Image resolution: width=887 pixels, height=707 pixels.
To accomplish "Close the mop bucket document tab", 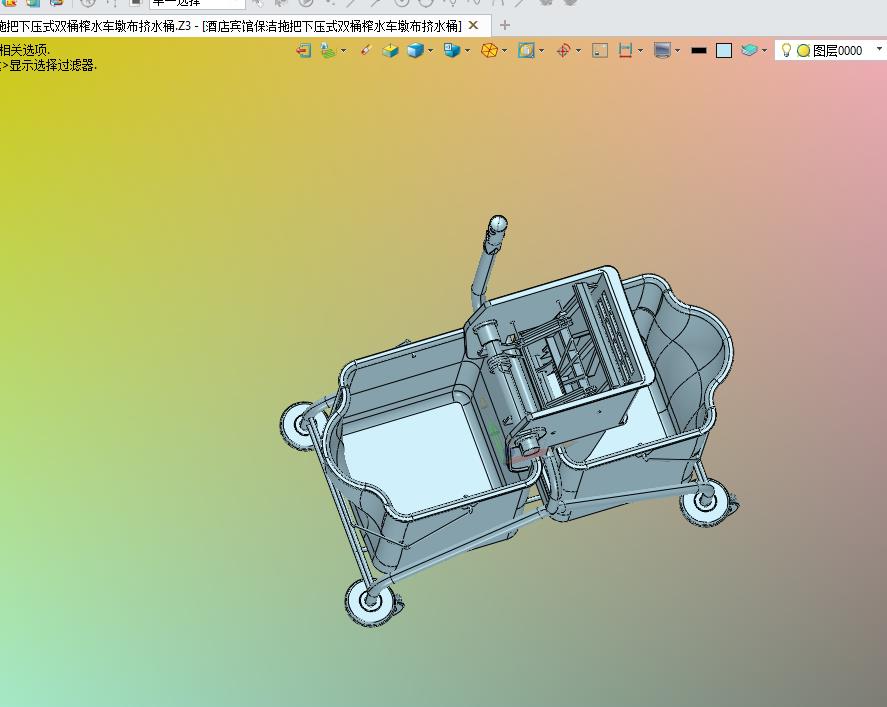I will [x=473, y=25].
